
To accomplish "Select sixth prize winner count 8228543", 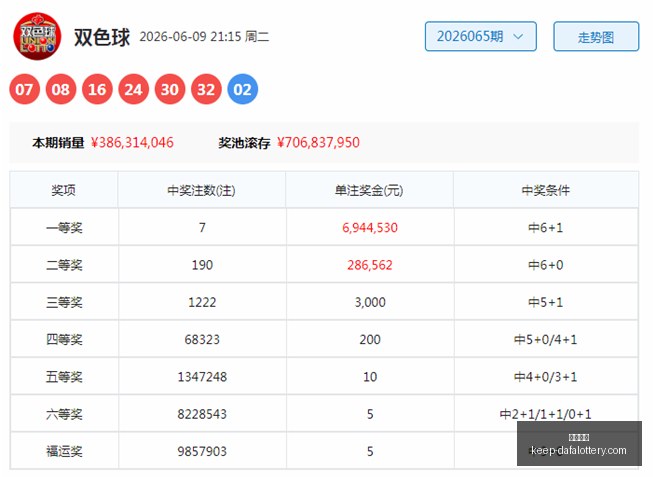I will coord(202,414).
